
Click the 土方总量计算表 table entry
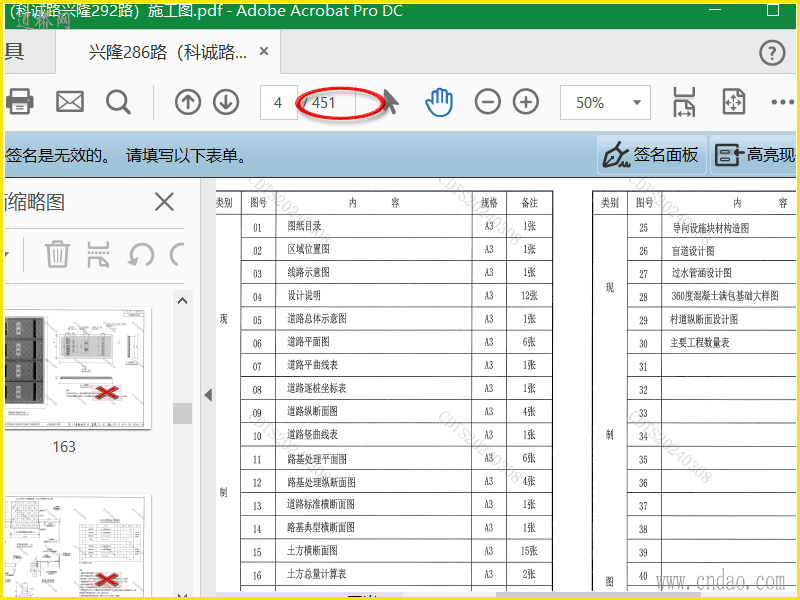316,574
